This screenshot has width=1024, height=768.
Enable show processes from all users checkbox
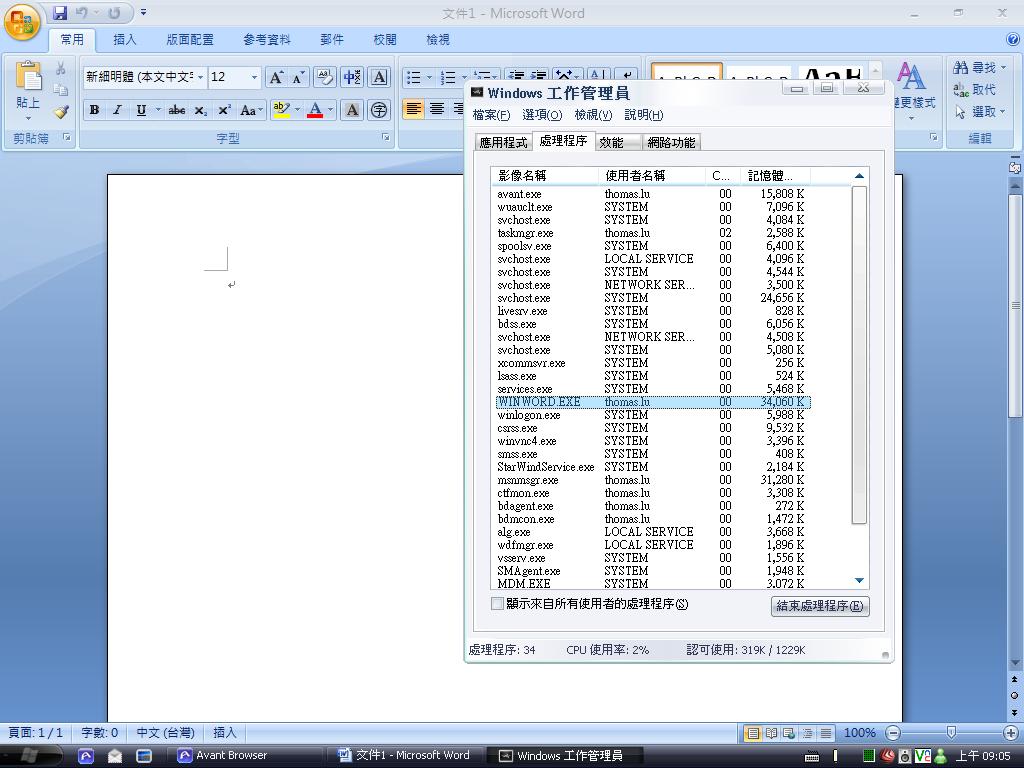point(498,604)
